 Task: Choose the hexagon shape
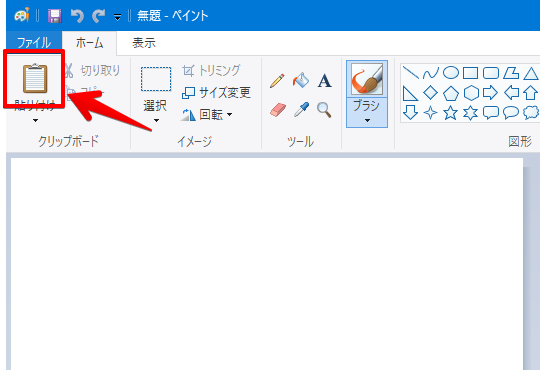click(x=470, y=93)
